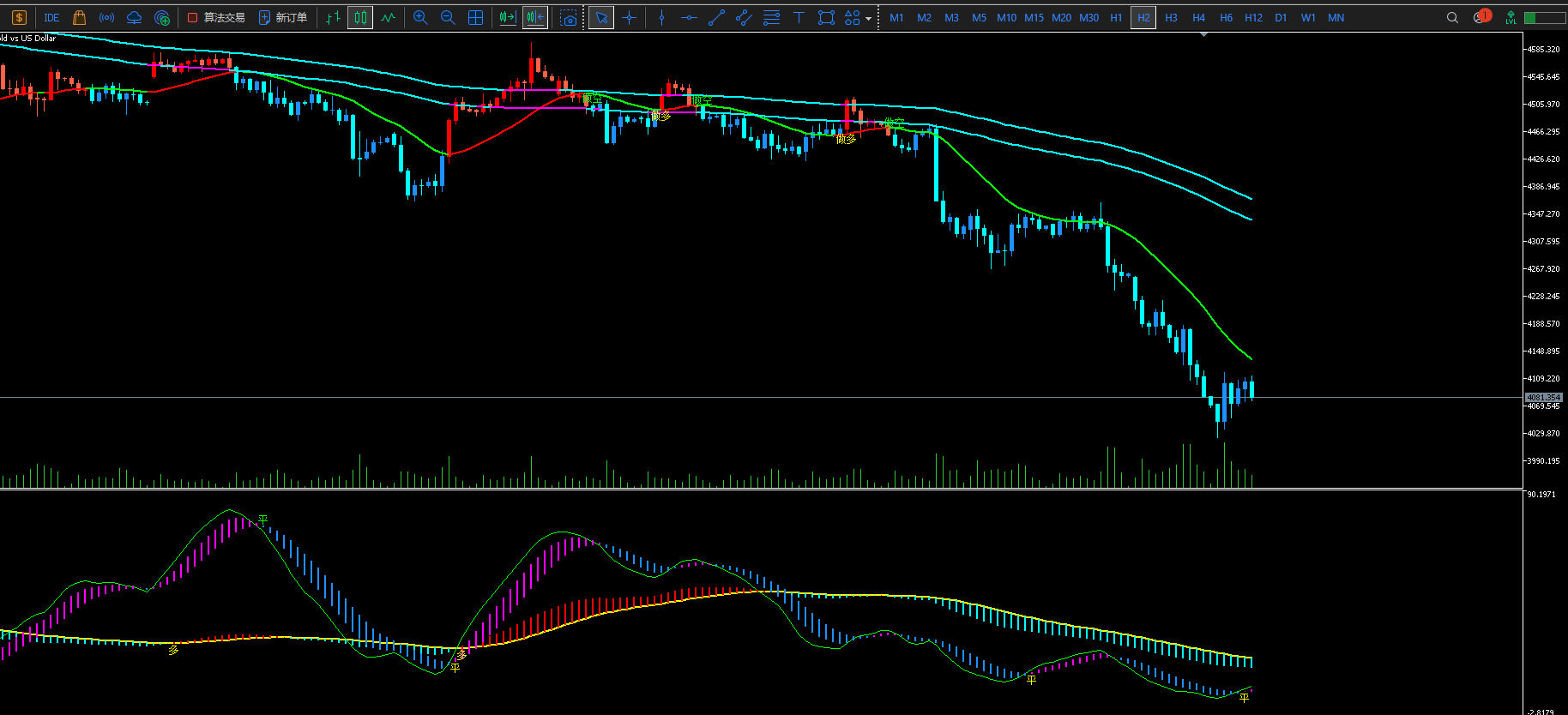The image size is (1568, 715).
Task: Click price scale value 3990.195
Action: point(1544,461)
